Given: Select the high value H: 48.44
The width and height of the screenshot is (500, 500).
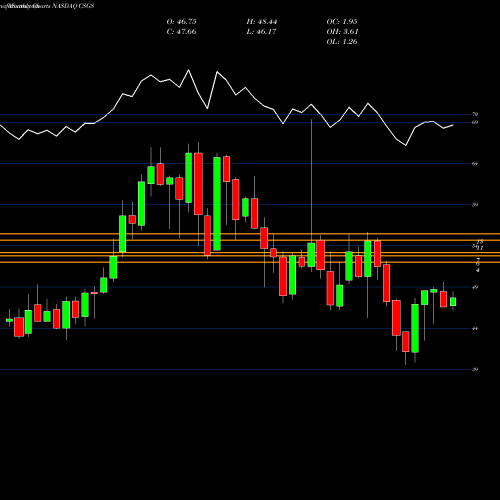Looking at the screenshot, I should (262, 22).
